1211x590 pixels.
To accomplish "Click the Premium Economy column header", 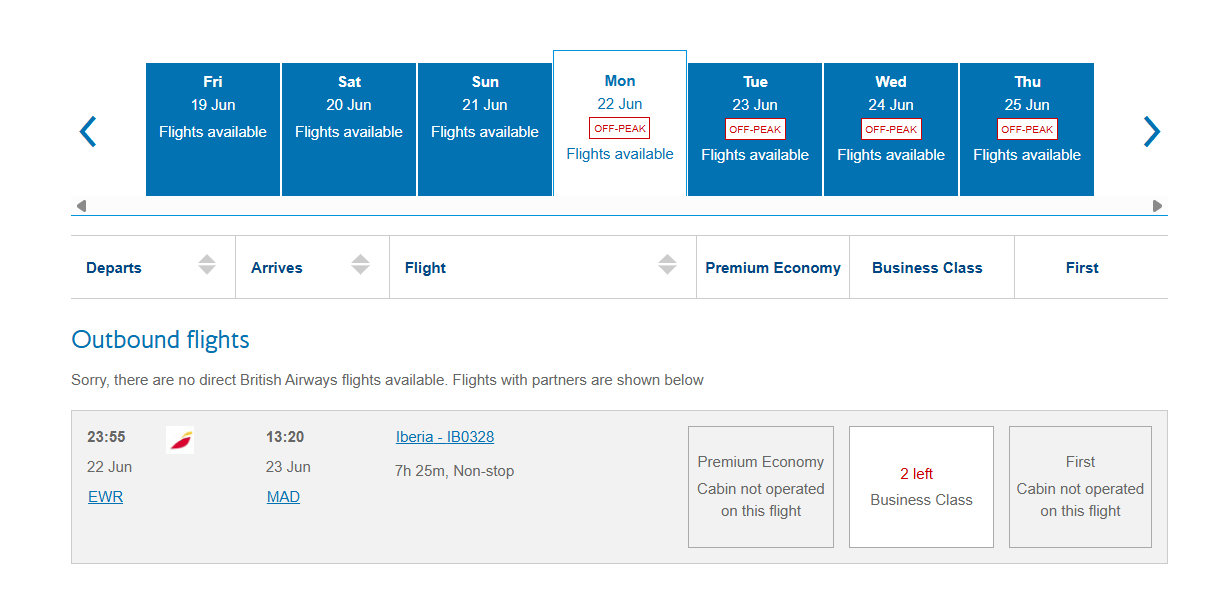I will point(773,268).
